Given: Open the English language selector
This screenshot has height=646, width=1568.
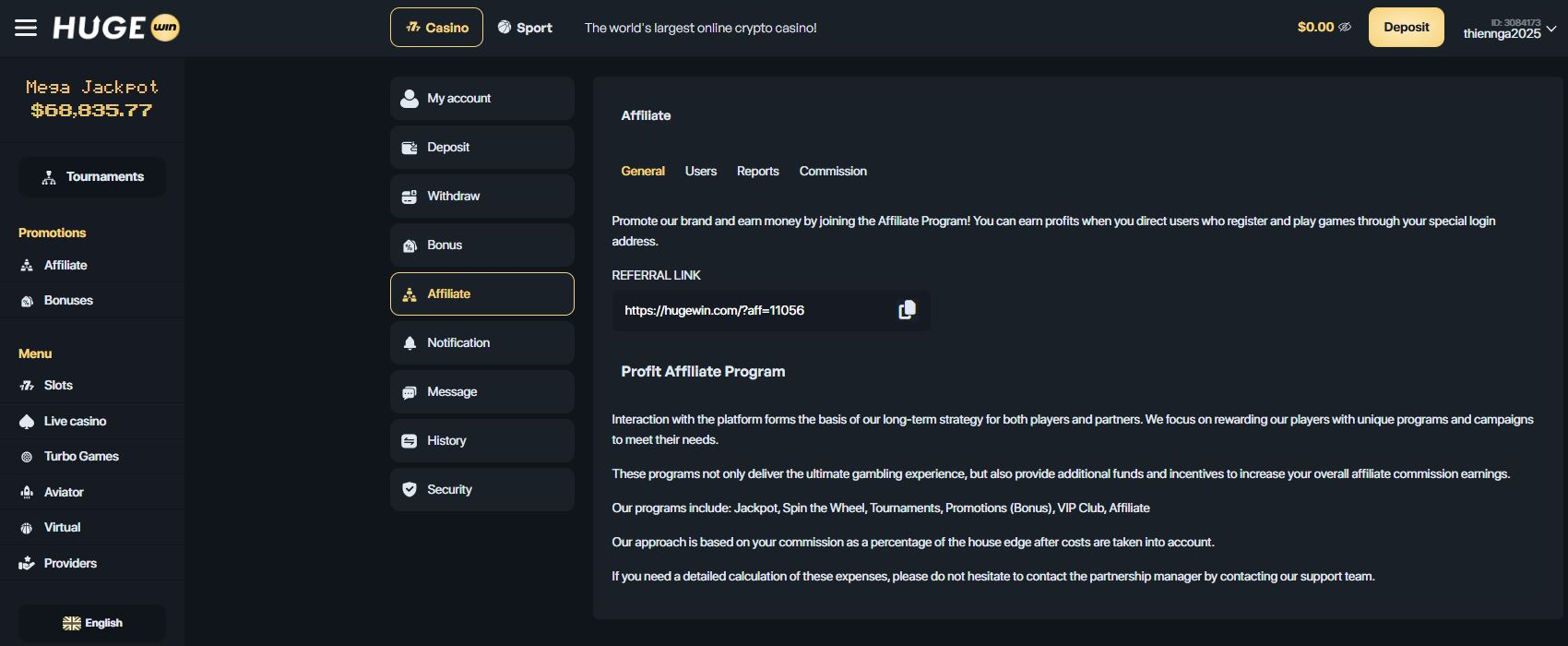Looking at the screenshot, I should pyautogui.click(x=92, y=623).
